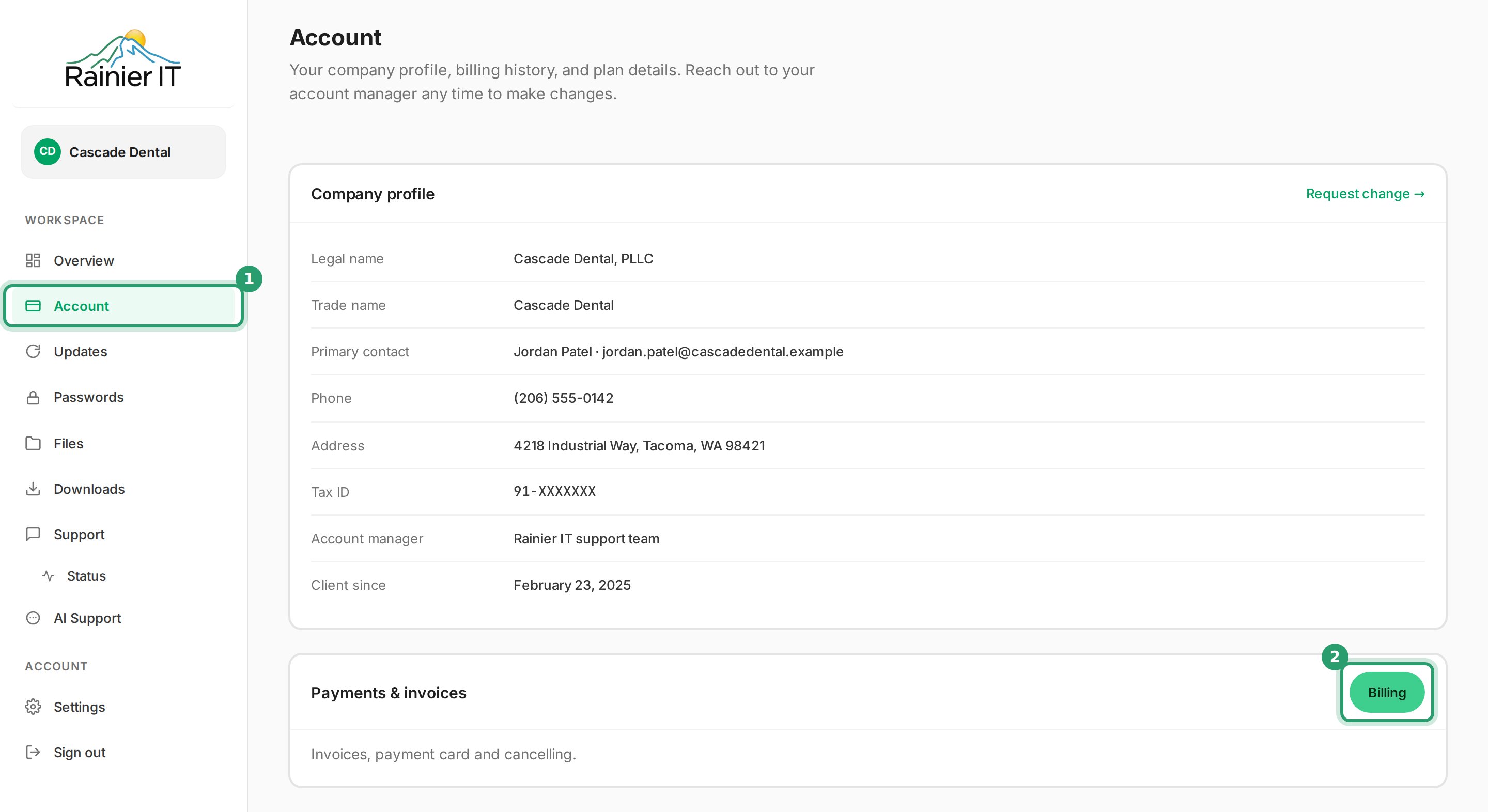Open Passwords from the sidebar
Viewport: 1488px width, 812px height.
tap(123, 397)
